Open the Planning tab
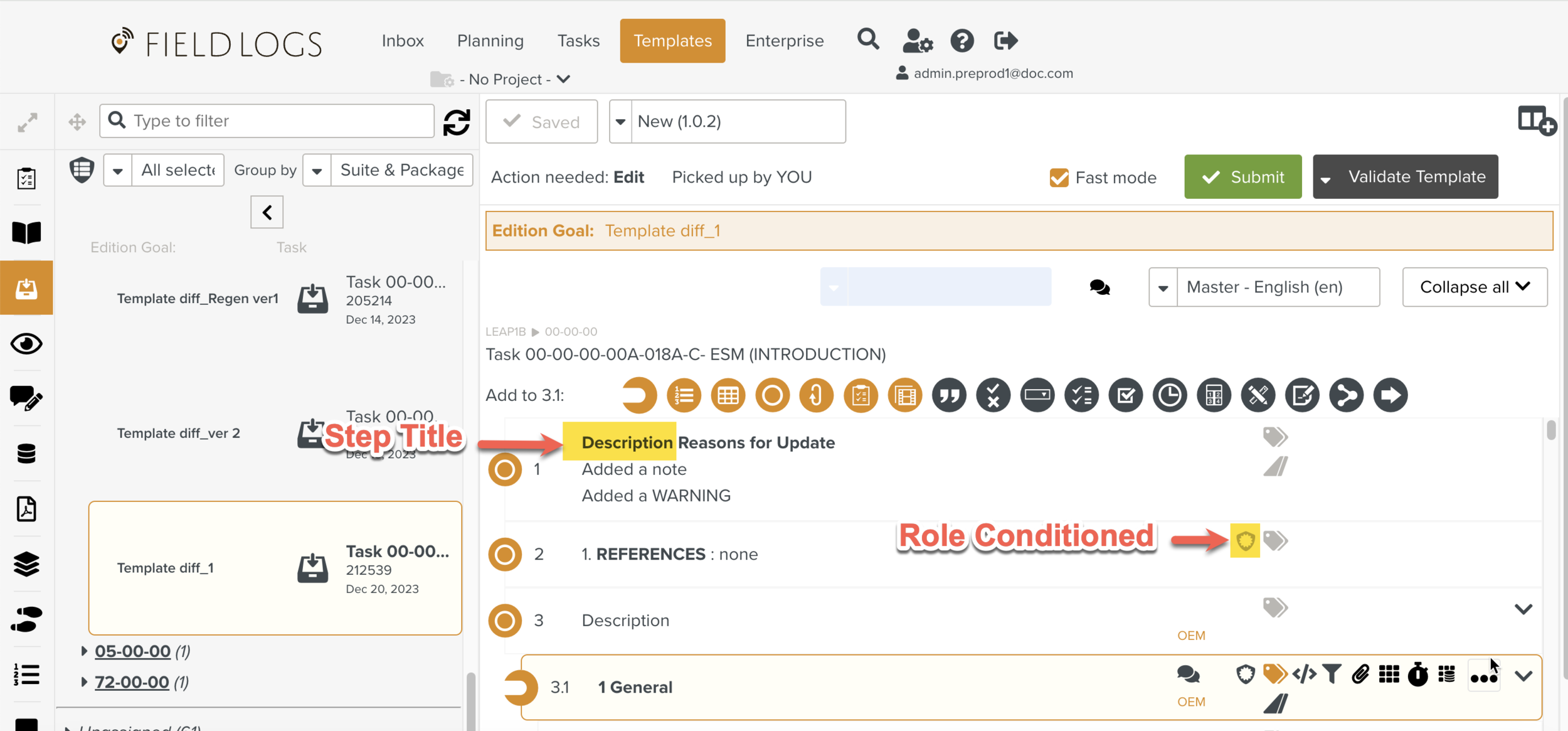Image resolution: width=1568 pixels, height=731 pixels. click(490, 41)
